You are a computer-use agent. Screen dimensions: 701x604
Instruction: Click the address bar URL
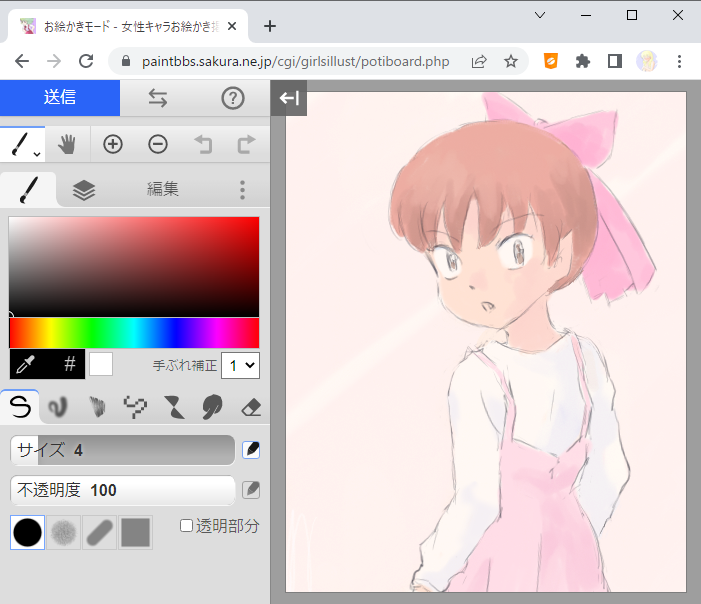(296, 61)
